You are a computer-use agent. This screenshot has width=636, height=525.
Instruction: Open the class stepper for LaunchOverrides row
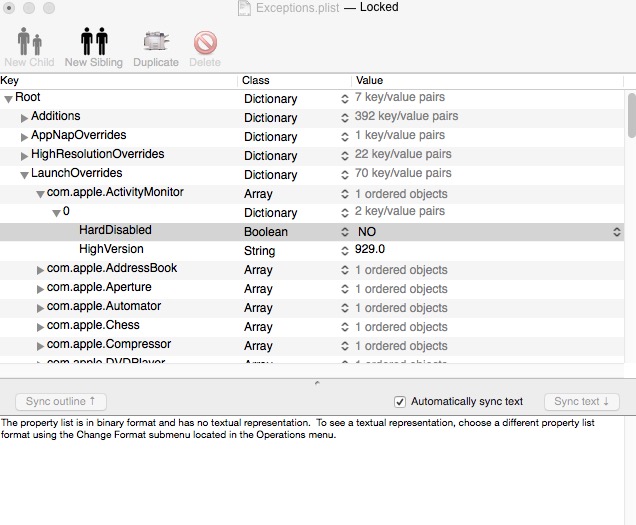[x=344, y=175]
